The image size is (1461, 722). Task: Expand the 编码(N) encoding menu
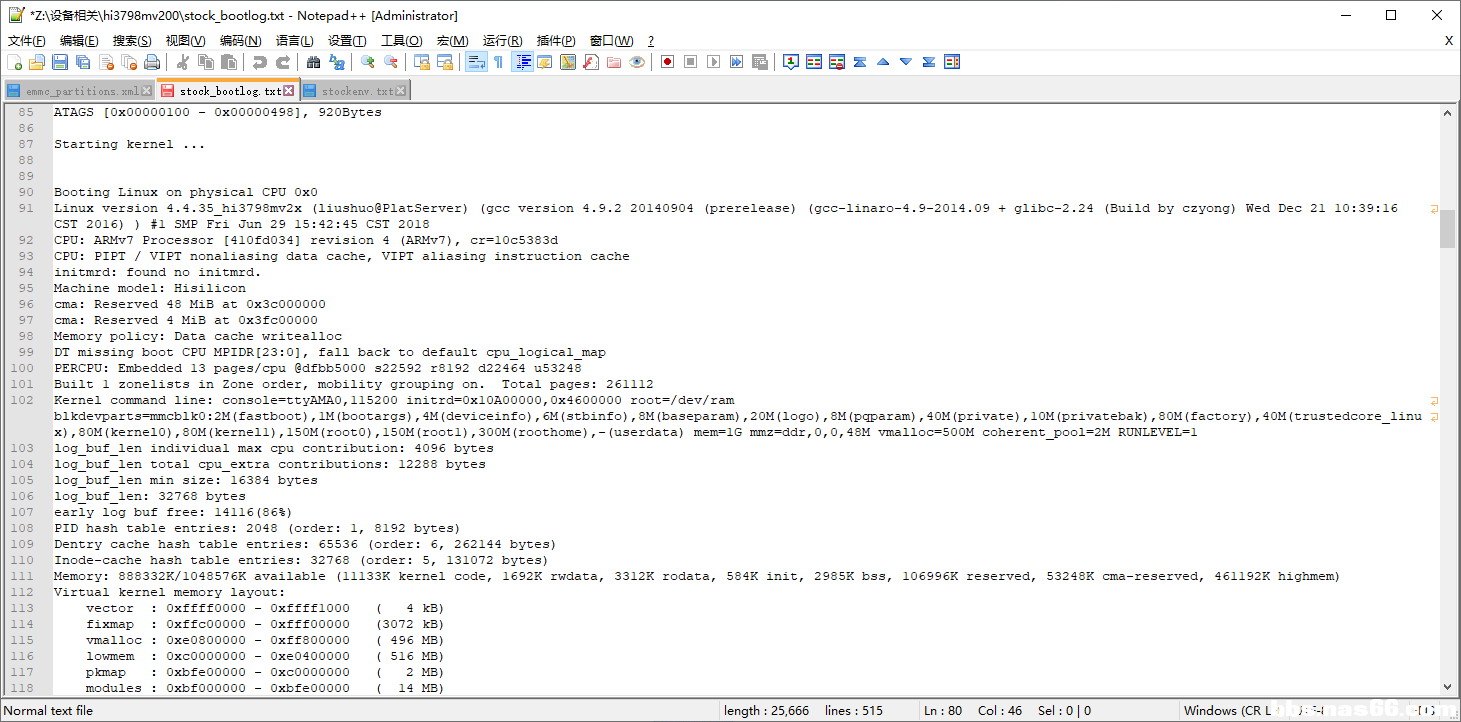pos(240,41)
